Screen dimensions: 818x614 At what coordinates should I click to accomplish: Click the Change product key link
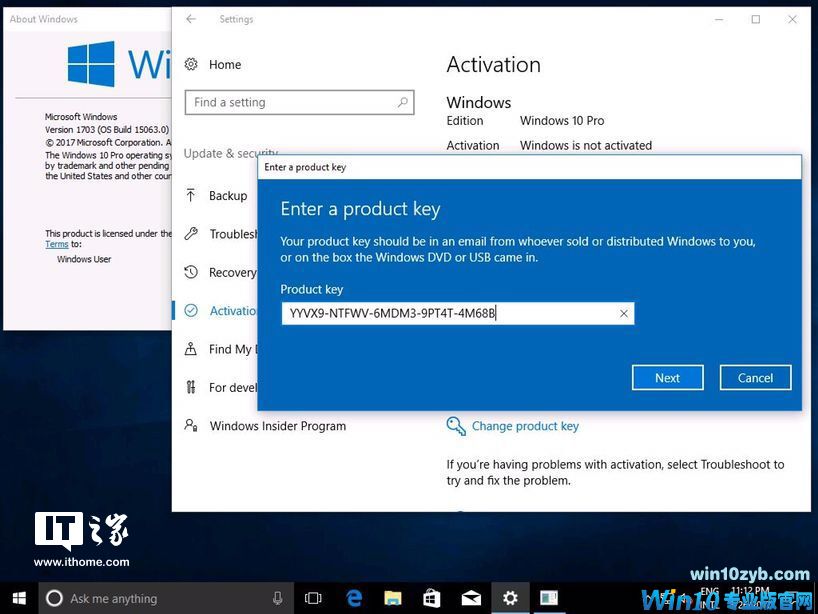(x=525, y=426)
